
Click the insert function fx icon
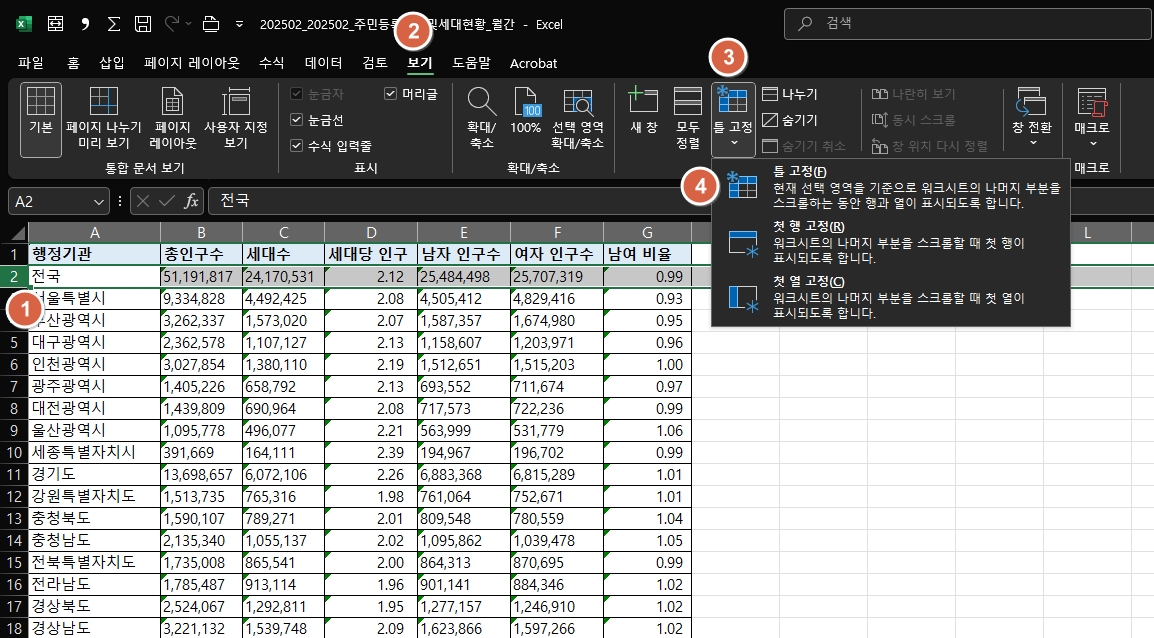point(191,201)
